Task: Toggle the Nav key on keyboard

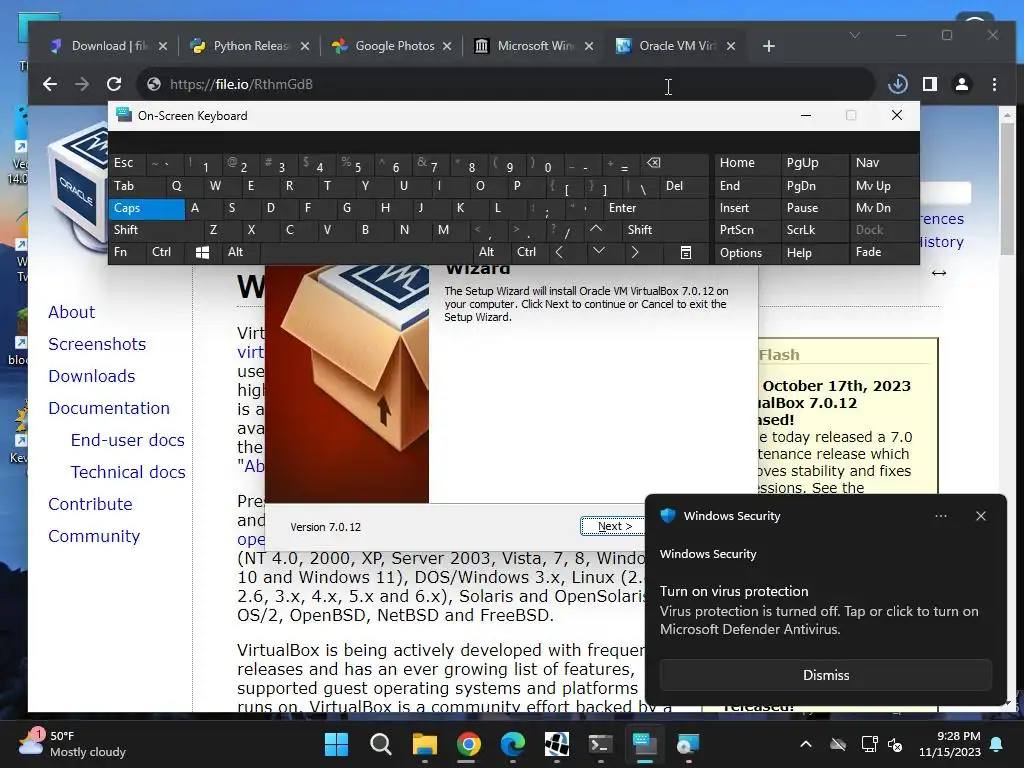Action: coord(884,163)
